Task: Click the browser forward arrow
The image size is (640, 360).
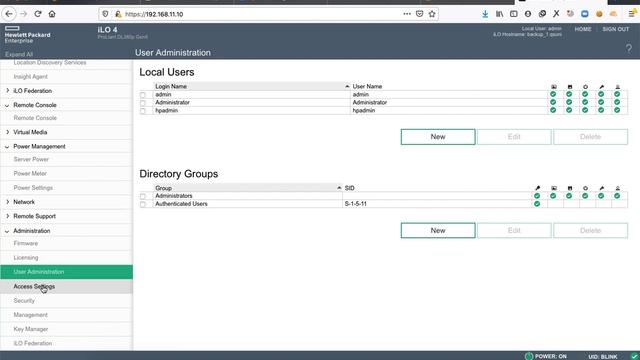Action: pos(23,14)
